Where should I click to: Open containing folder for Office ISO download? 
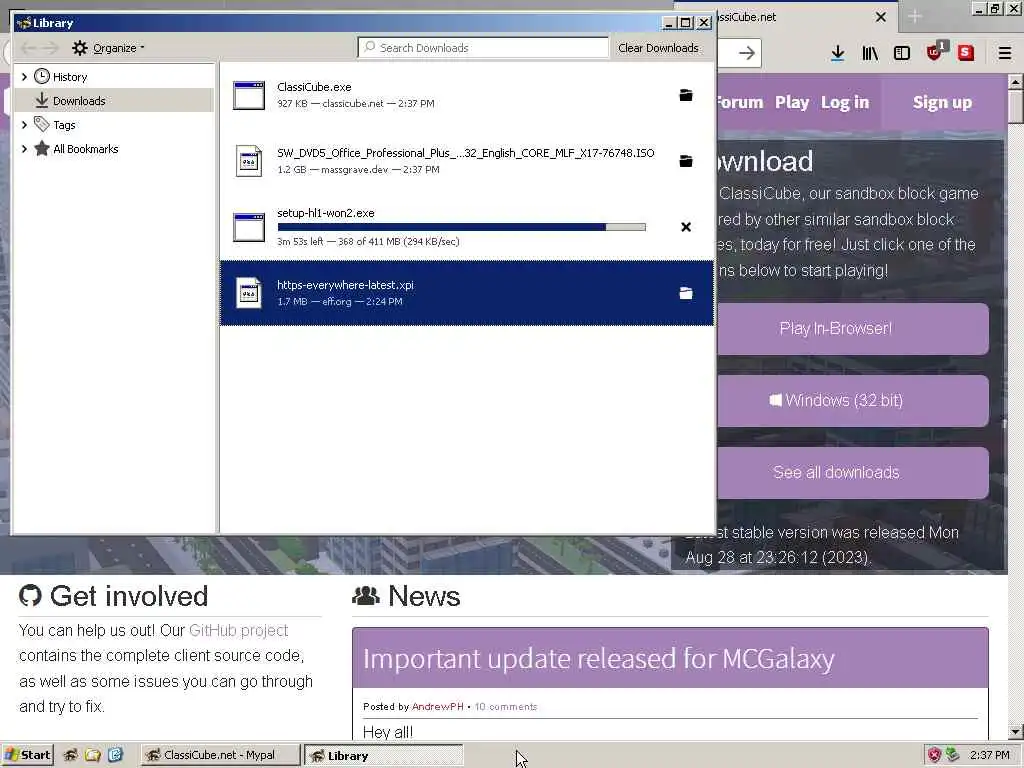tap(686, 161)
